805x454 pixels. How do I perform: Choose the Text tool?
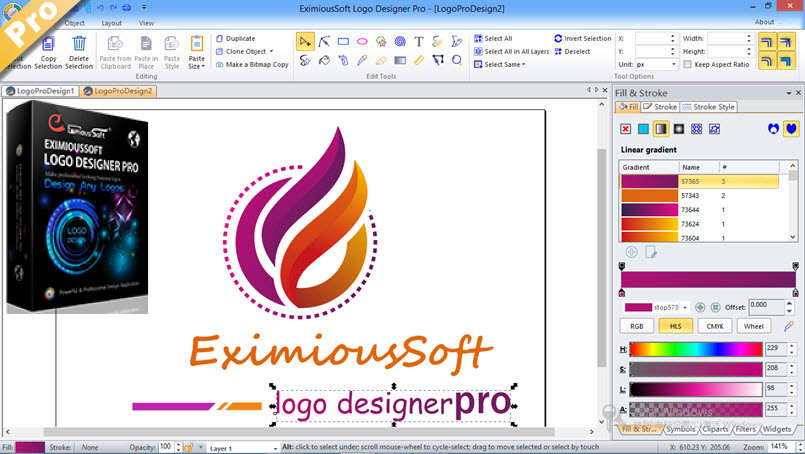[x=419, y=42]
